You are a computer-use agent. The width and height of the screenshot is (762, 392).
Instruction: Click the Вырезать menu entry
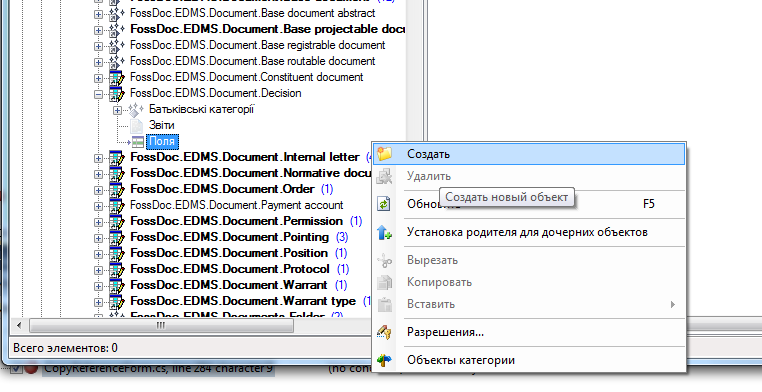[529, 260]
